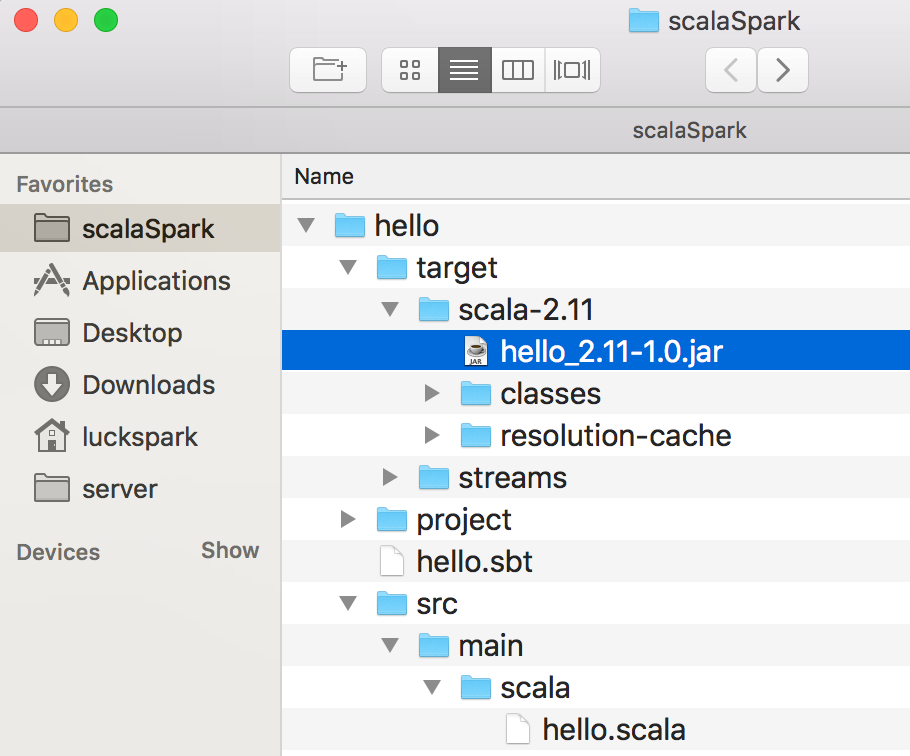
Task: Select the scalaSpark favorite in sidebar
Action: (147, 229)
